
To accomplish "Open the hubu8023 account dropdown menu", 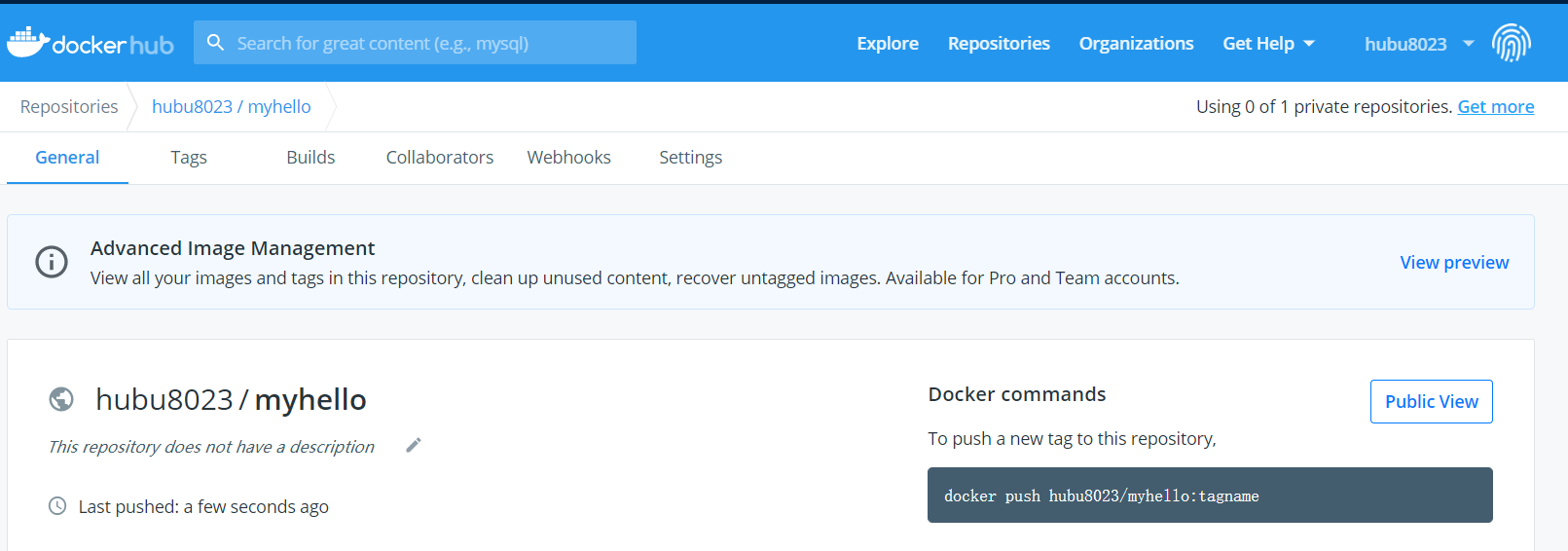I will click(x=1418, y=44).
